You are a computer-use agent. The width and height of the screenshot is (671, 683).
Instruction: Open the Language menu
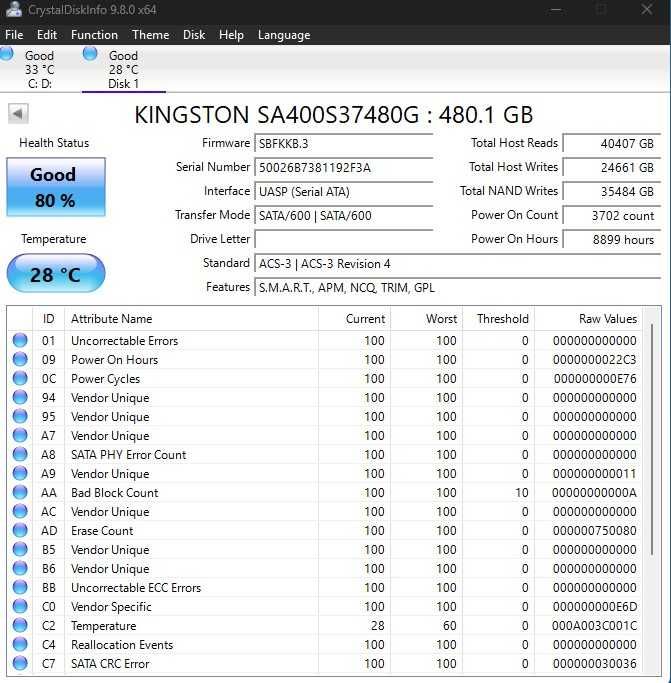(x=284, y=35)
